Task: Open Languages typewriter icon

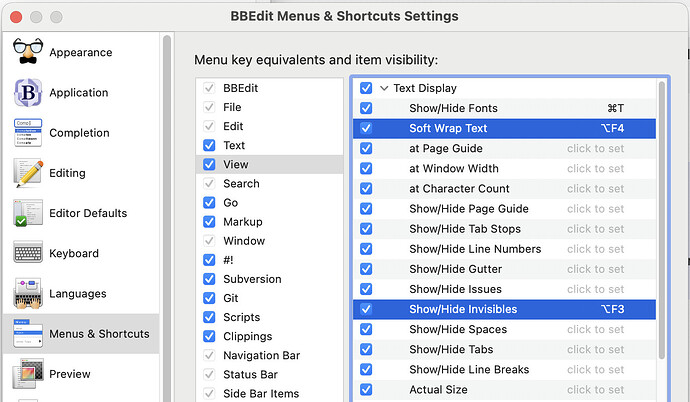Action: pos(28,293)
